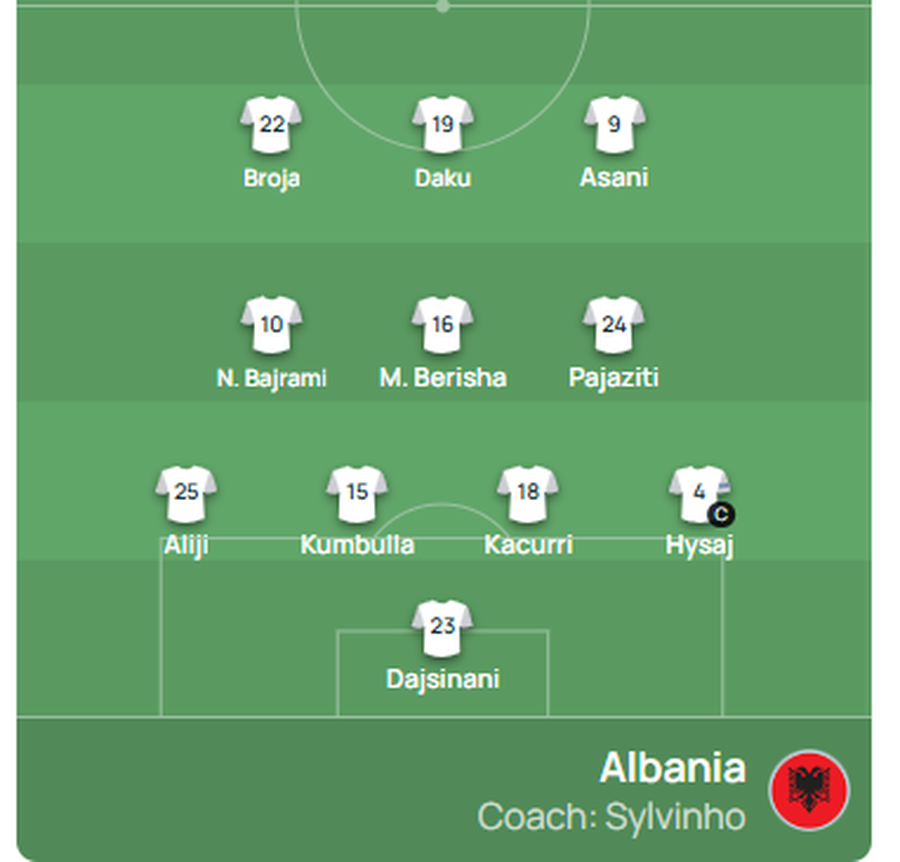
Task: Select the Pajaziti name text
Action: 614,378
